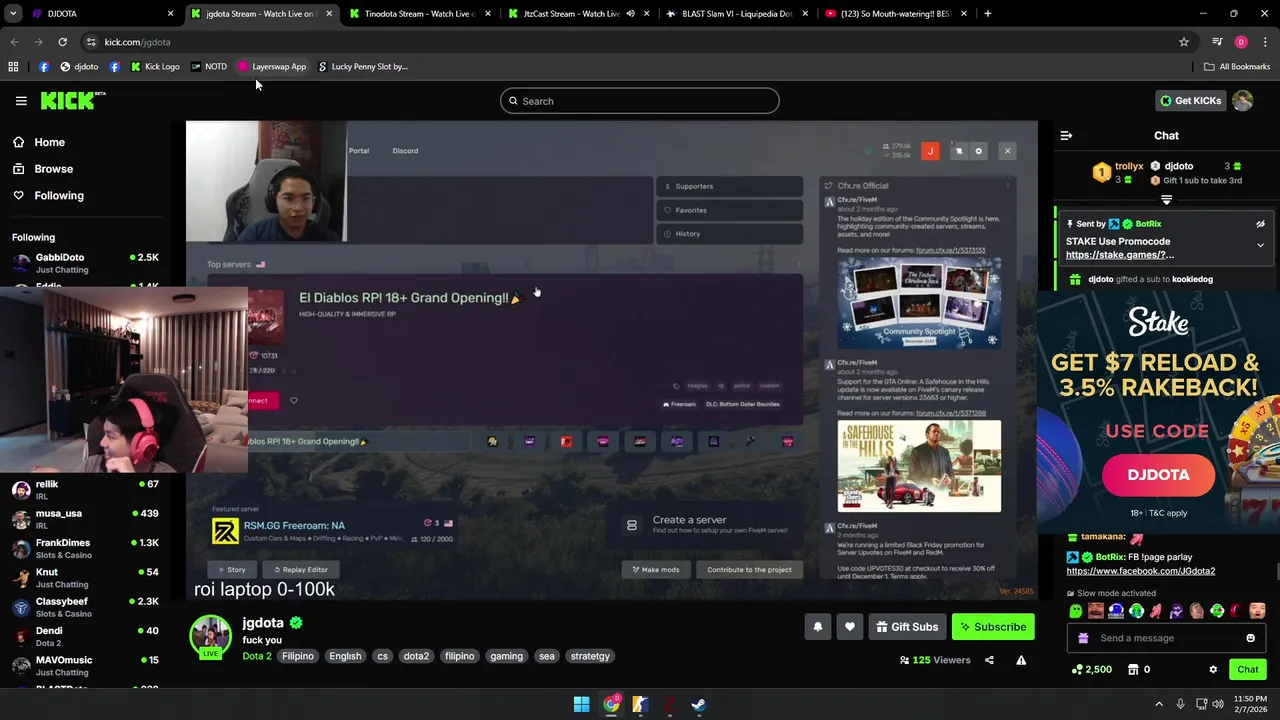Viewport: 1280px width, 720px height.
Task: Open the Chrome tab search dropdown
Action: (14, 14)
